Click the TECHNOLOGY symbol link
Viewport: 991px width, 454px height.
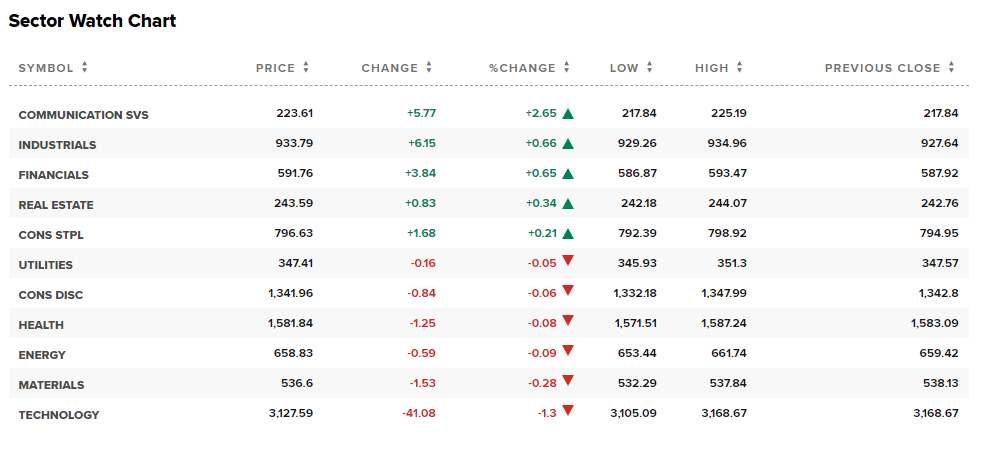tap(59, 415)
